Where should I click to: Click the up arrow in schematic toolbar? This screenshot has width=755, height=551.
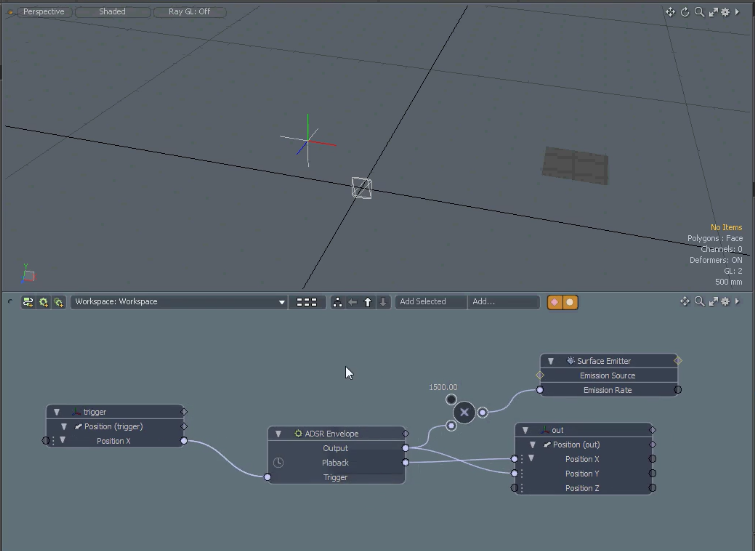pos(368,302)
